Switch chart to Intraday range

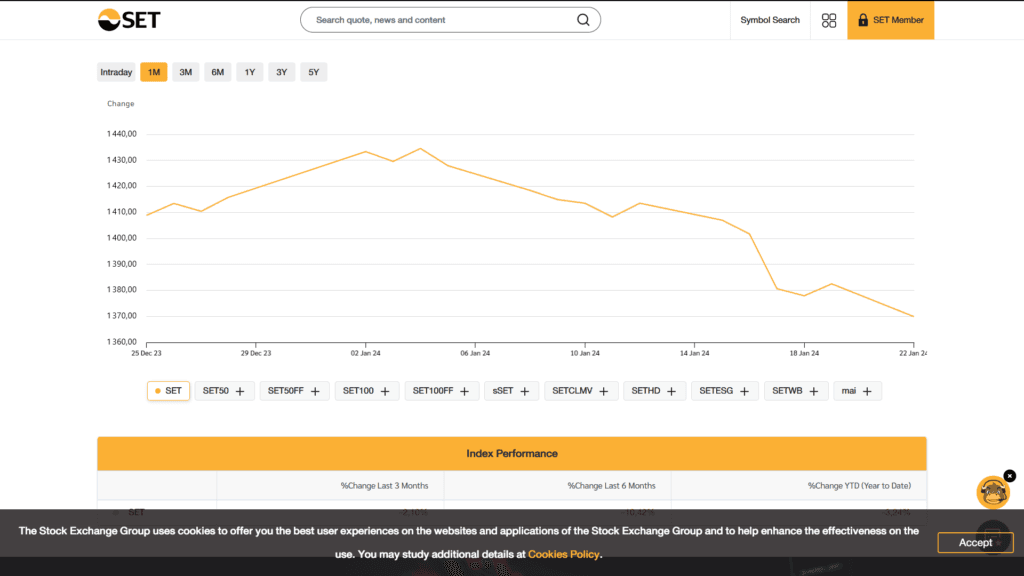click(116, 72)
